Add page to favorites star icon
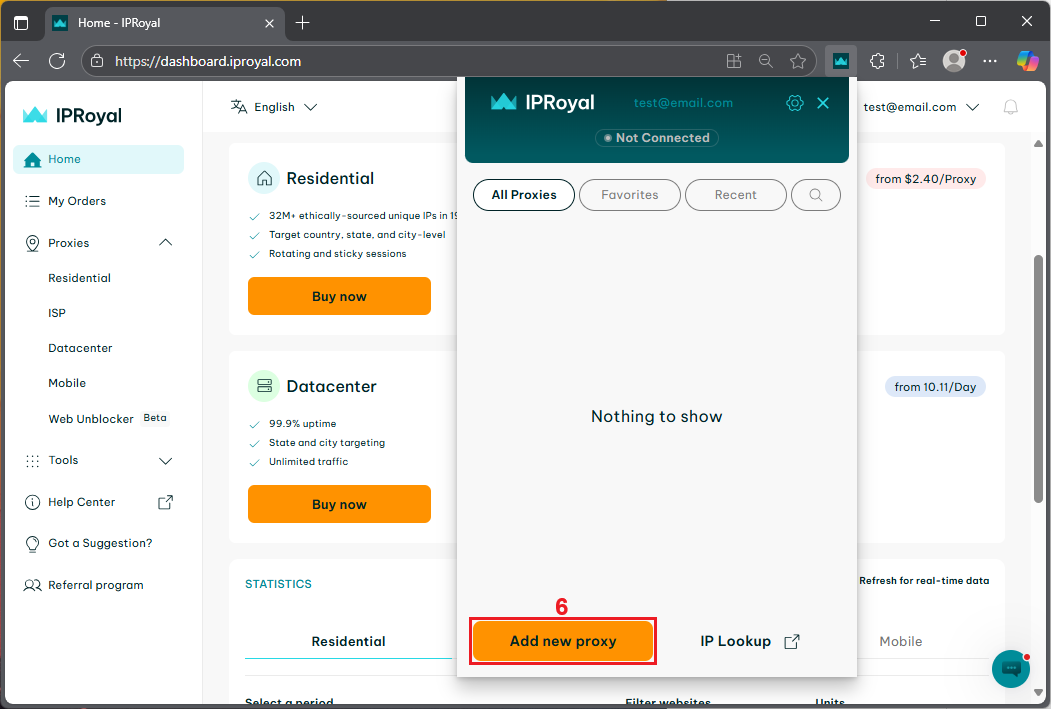Viewport: 1051px width, 709px height. point(798,61)
